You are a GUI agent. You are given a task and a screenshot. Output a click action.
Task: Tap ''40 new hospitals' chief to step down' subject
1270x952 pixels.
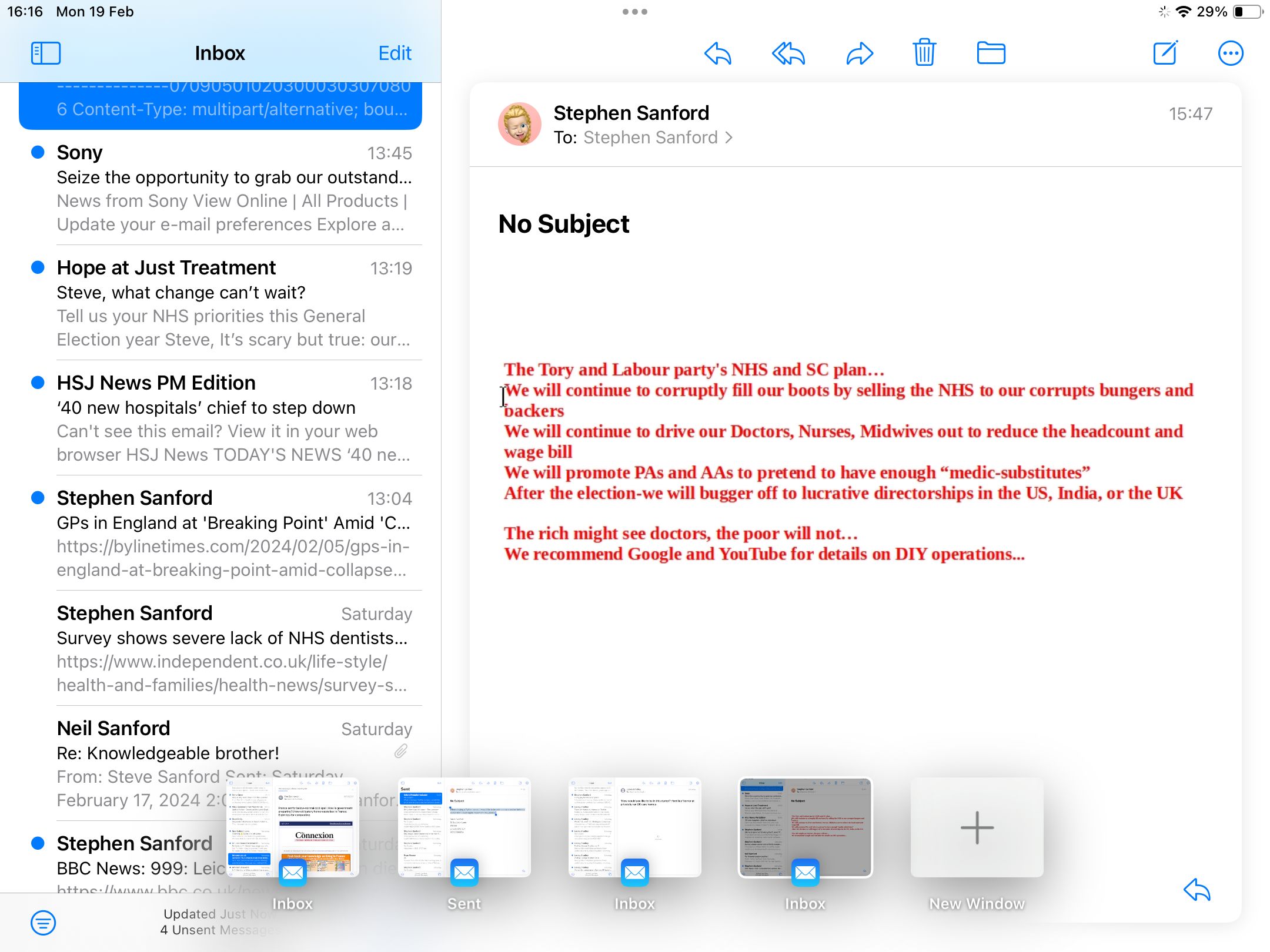click(x=206, y=408)
